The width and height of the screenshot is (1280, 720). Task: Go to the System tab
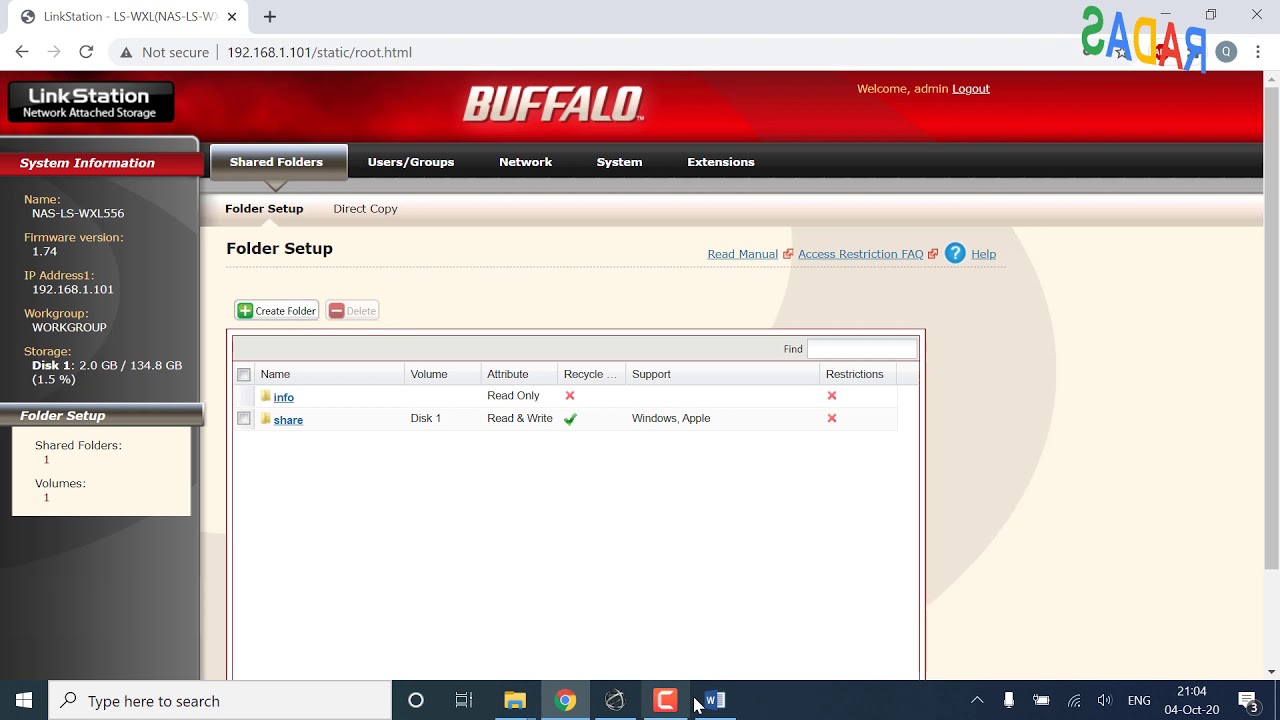point(619,162)
